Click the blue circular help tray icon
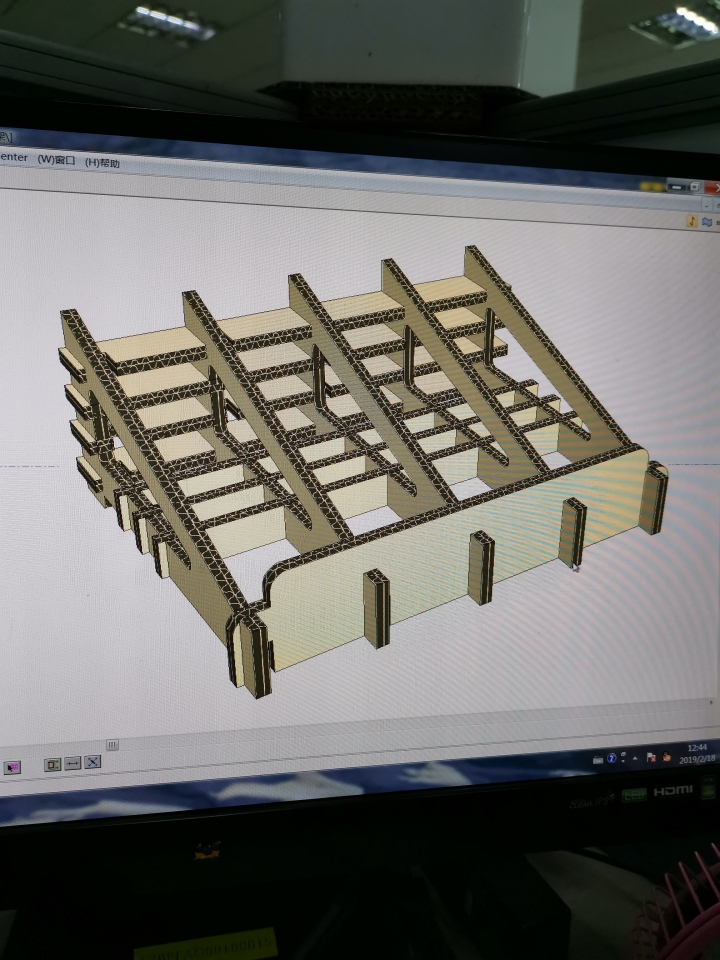720x960 pixels. coord(612,760)
